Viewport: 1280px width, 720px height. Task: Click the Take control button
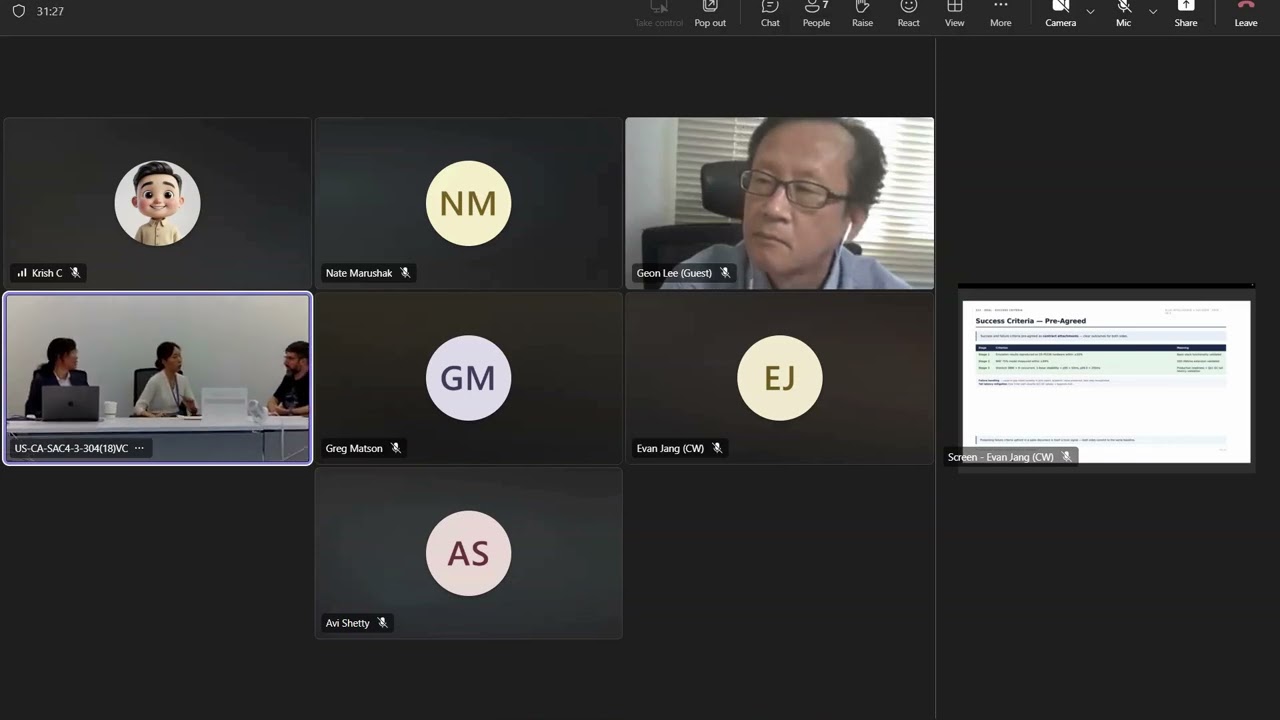pos(659,14)
